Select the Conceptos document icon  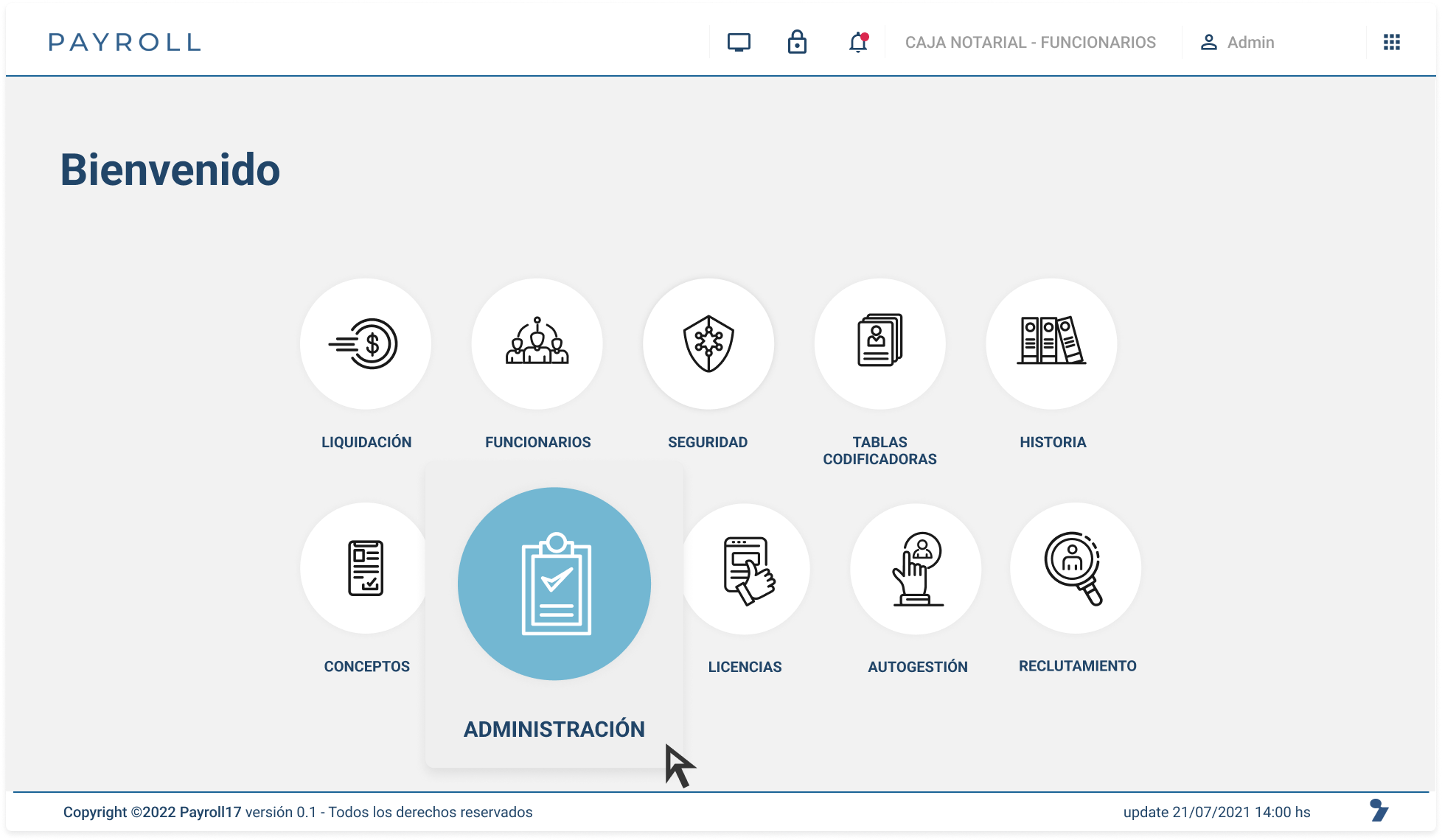pos(366,567)
